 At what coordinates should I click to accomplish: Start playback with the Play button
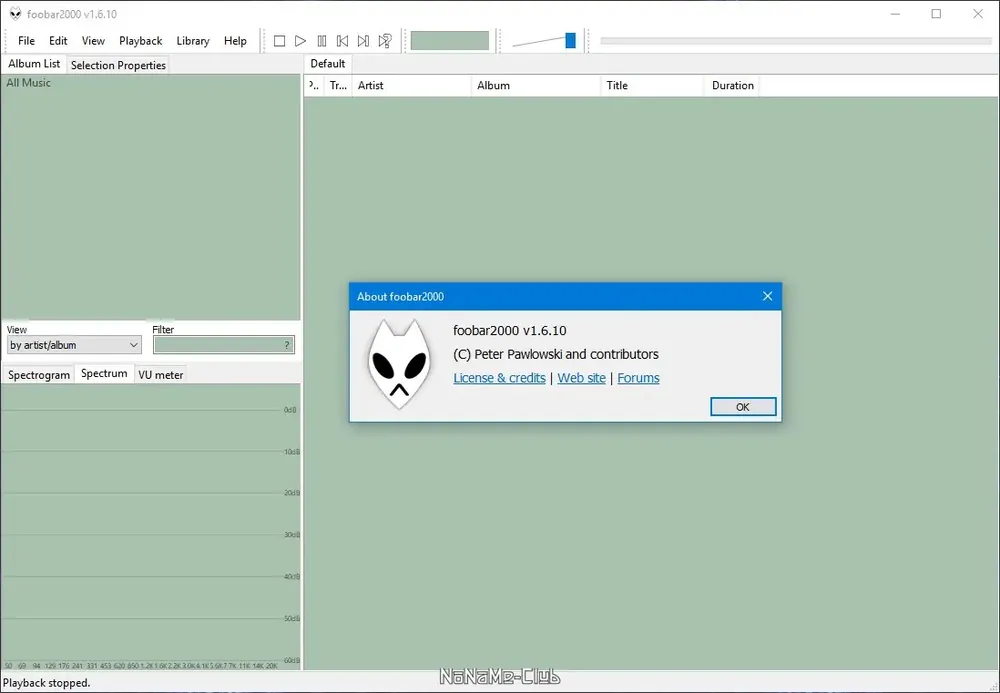tap(300, 41)
